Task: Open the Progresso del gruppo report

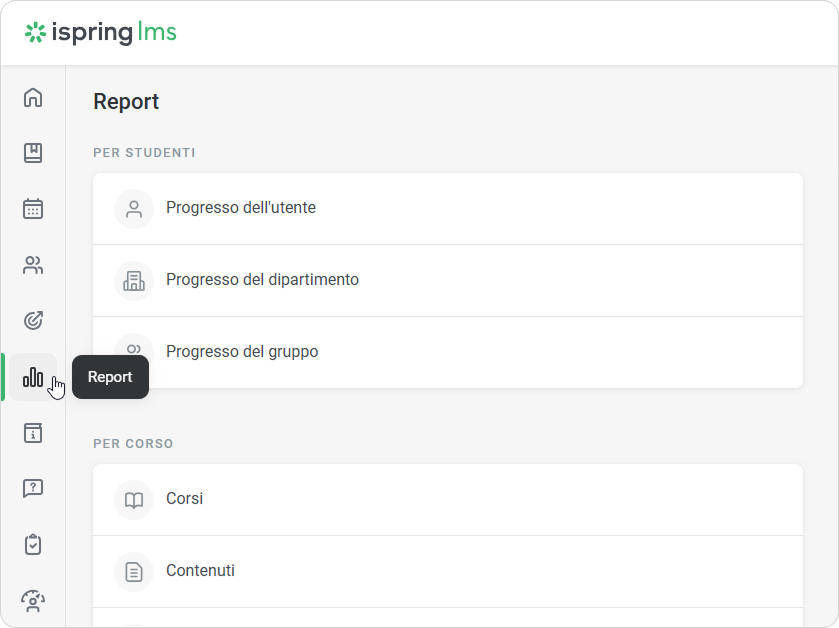Action: point(242,352)
